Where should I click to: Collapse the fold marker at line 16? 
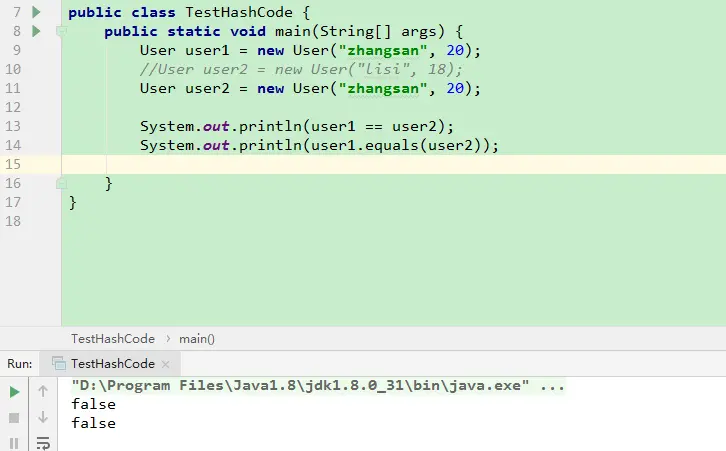pos(61,184)
